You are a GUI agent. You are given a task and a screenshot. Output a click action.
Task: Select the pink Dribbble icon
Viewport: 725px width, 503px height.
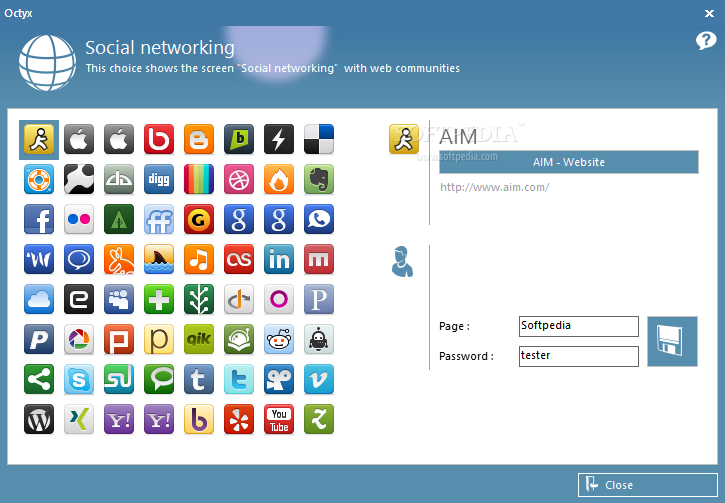coord(239,179)
